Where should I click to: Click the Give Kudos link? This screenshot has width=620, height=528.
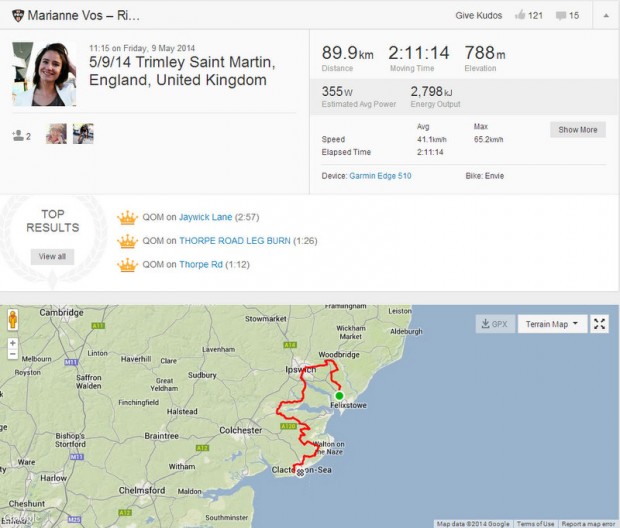pyautogui.click(x=475, y=16)
